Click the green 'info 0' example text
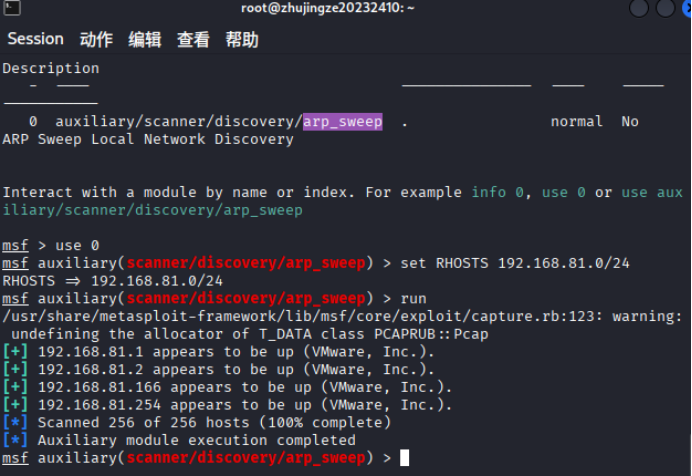This screenshot has height=476, width=692. pos(497,192)
